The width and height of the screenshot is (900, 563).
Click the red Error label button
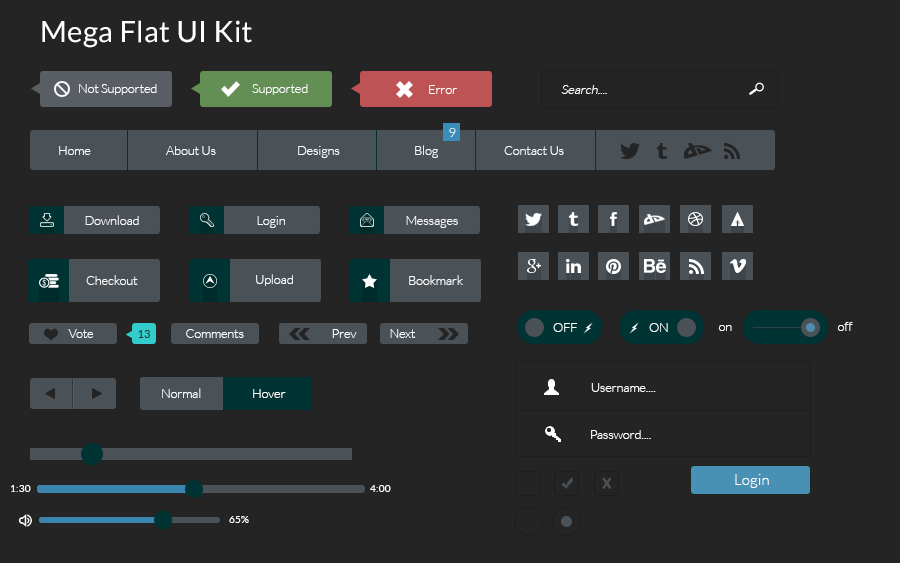(425, 89)
